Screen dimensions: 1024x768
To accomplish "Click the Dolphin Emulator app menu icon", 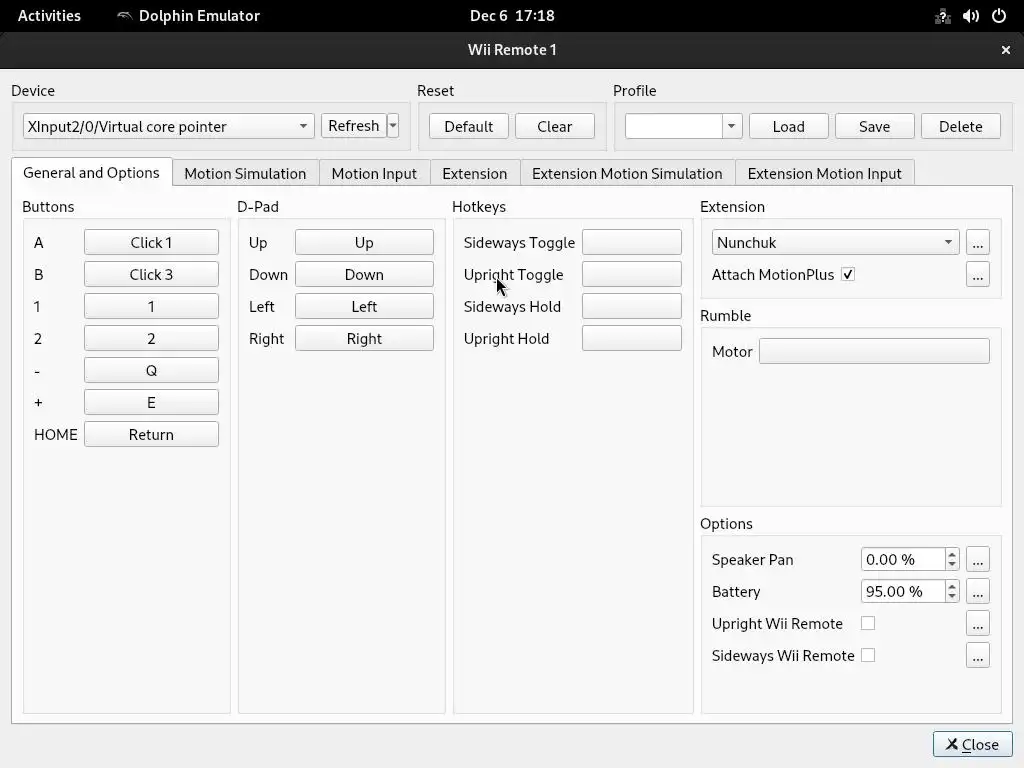I will pos(124,16).
